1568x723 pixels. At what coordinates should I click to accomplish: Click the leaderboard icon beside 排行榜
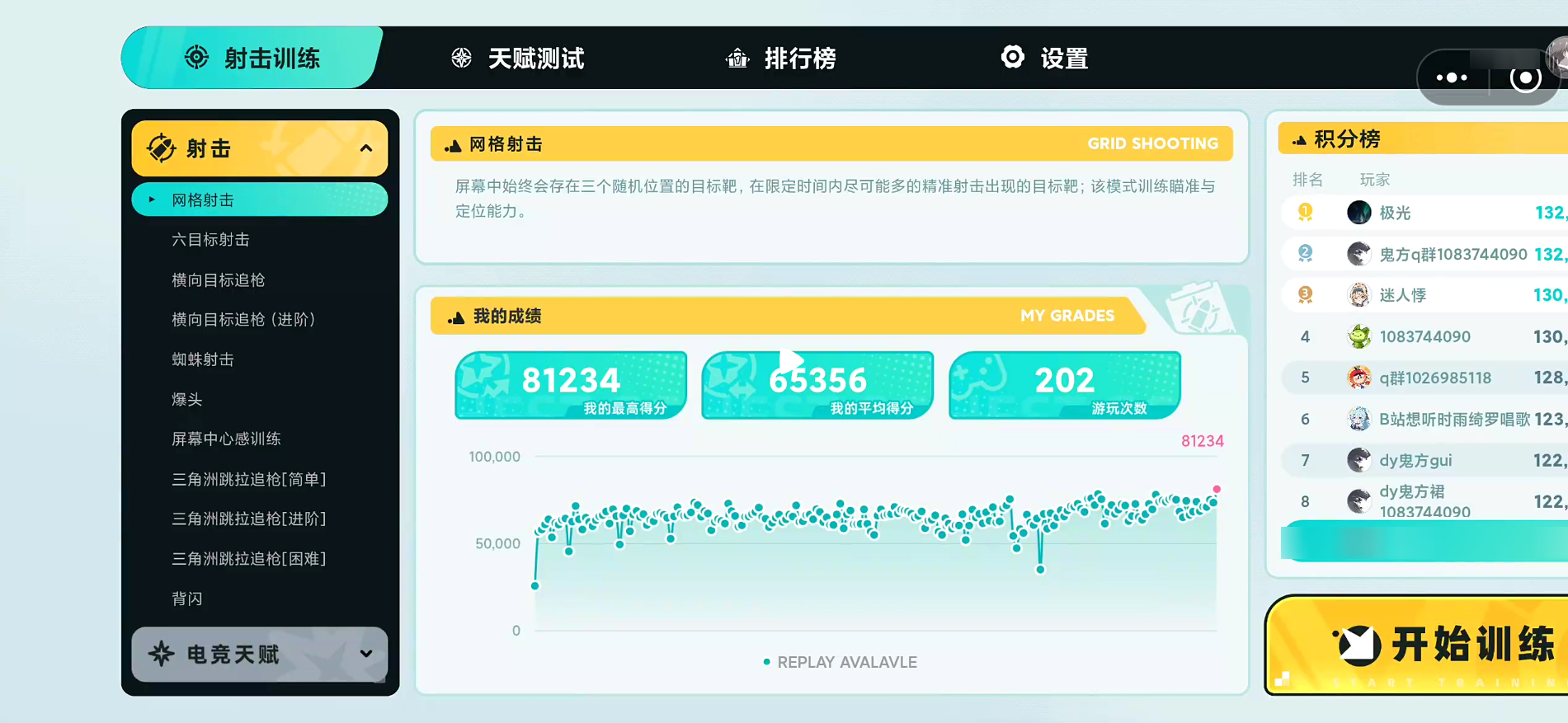[x=737, y=59]
